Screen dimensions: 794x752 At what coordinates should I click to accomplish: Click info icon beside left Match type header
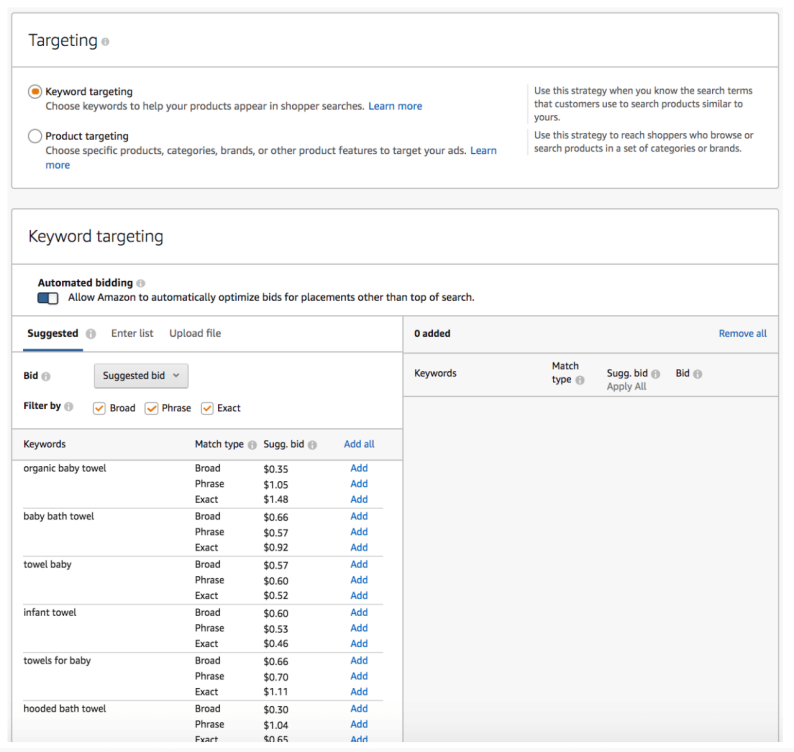tap(252, 444)
